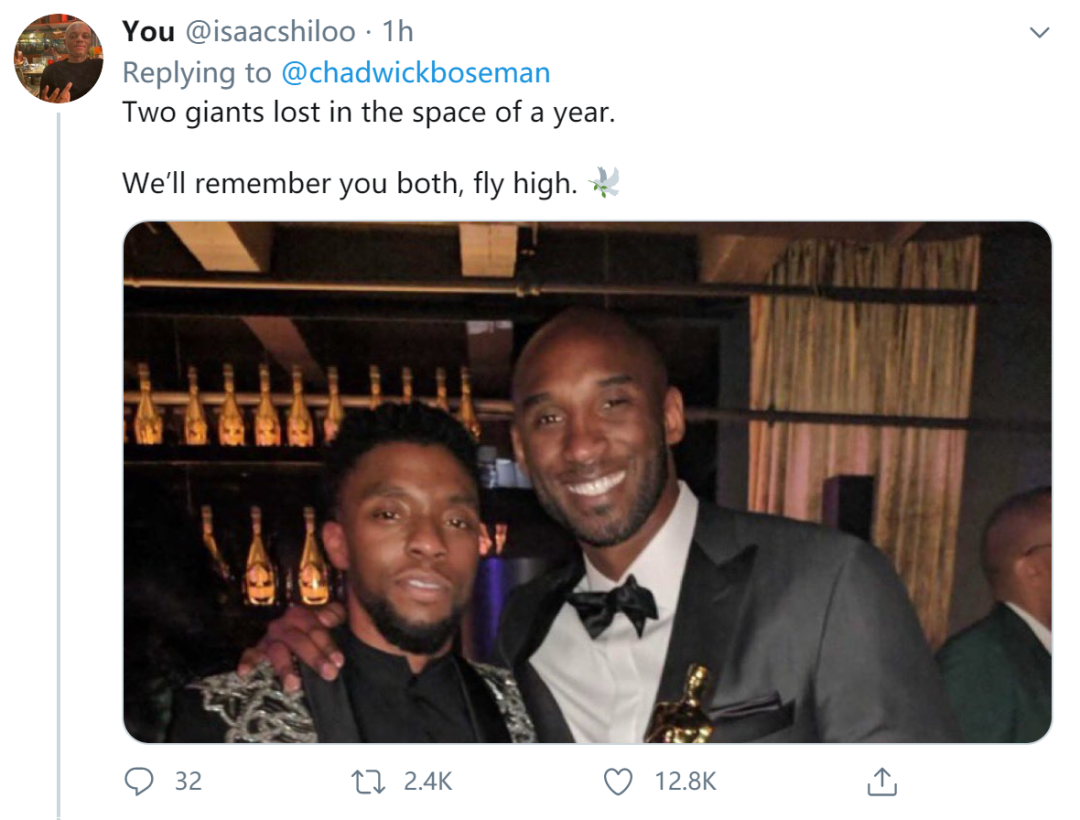Expand the tweet options chevron
This screenshot has height=820, width=1080.
pos(1040,33)
